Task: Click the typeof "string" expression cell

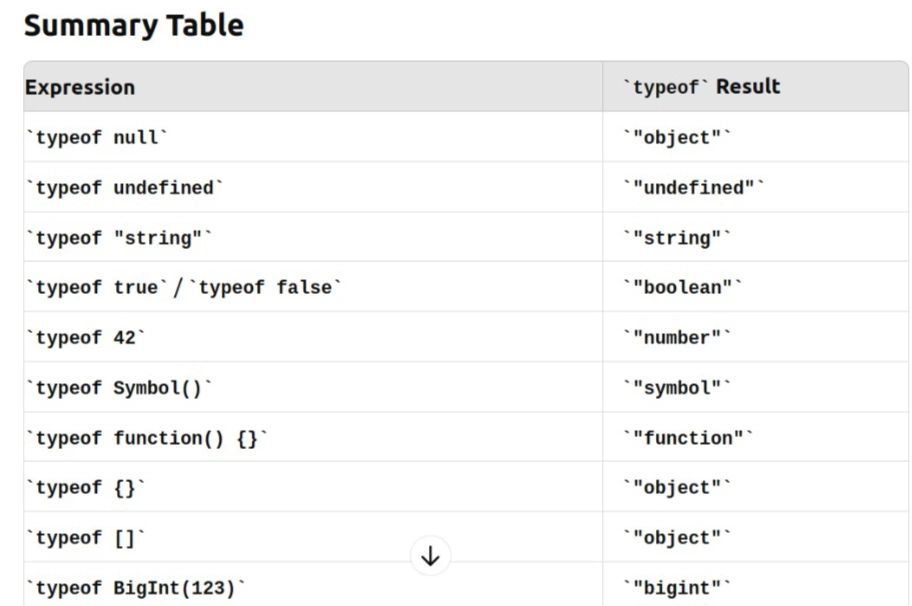Action: pos(313,237)
